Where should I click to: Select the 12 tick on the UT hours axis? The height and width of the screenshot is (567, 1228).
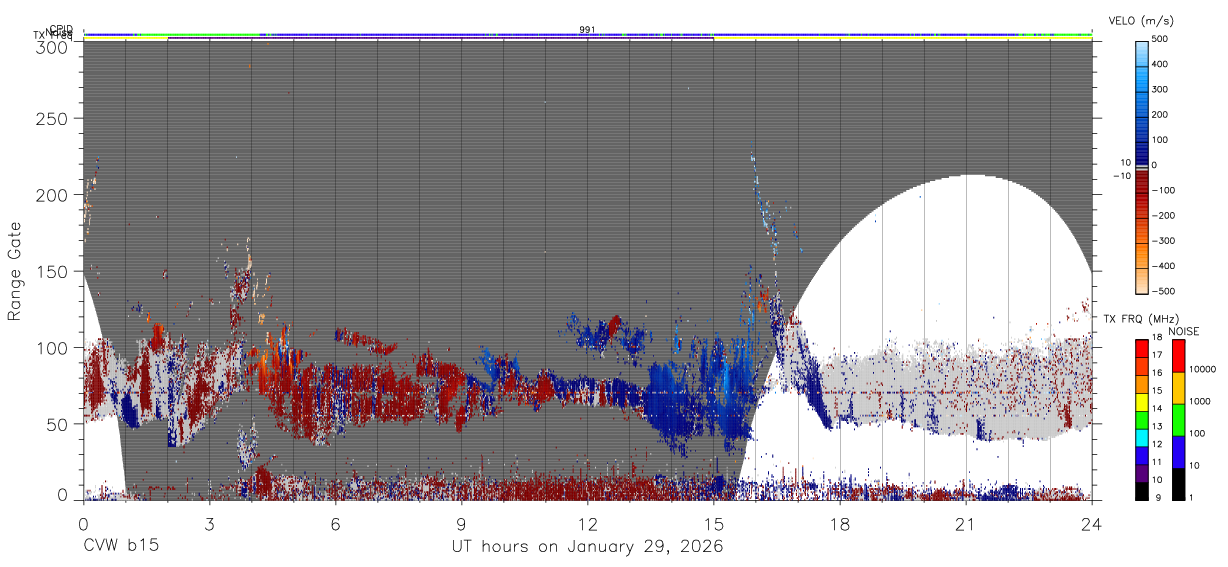tap(587, 523)
